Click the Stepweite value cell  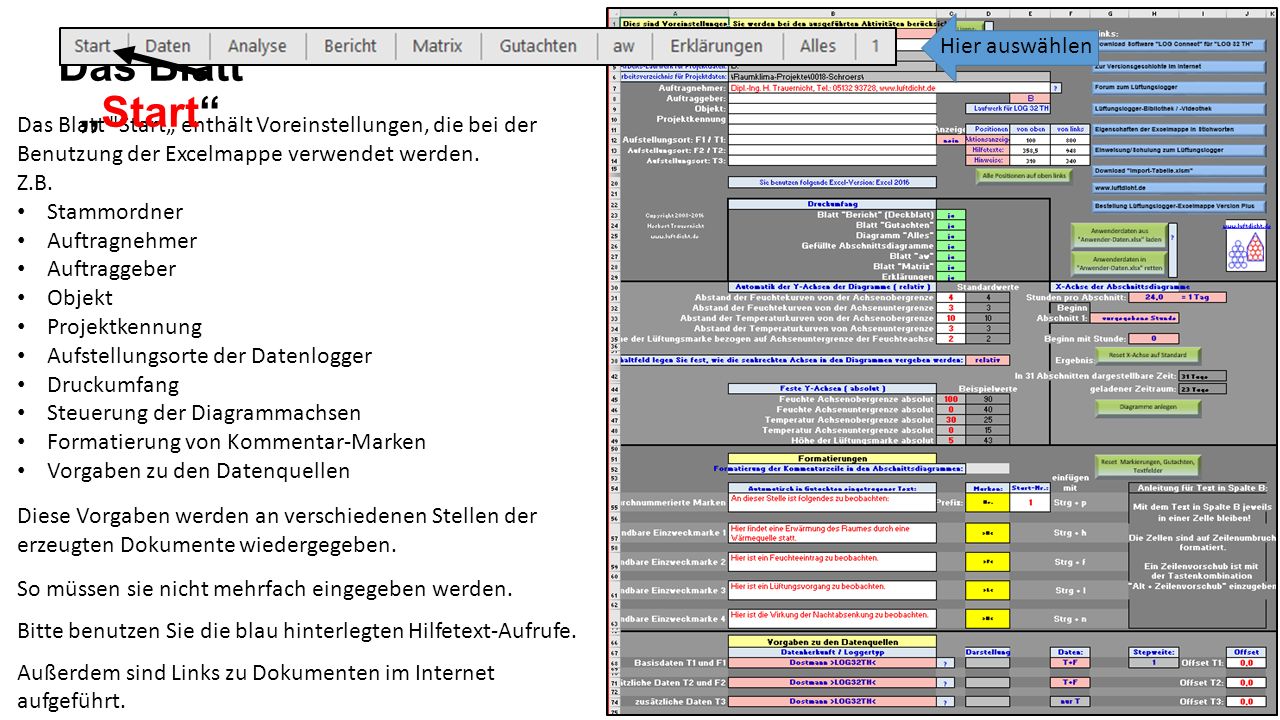1155,663
